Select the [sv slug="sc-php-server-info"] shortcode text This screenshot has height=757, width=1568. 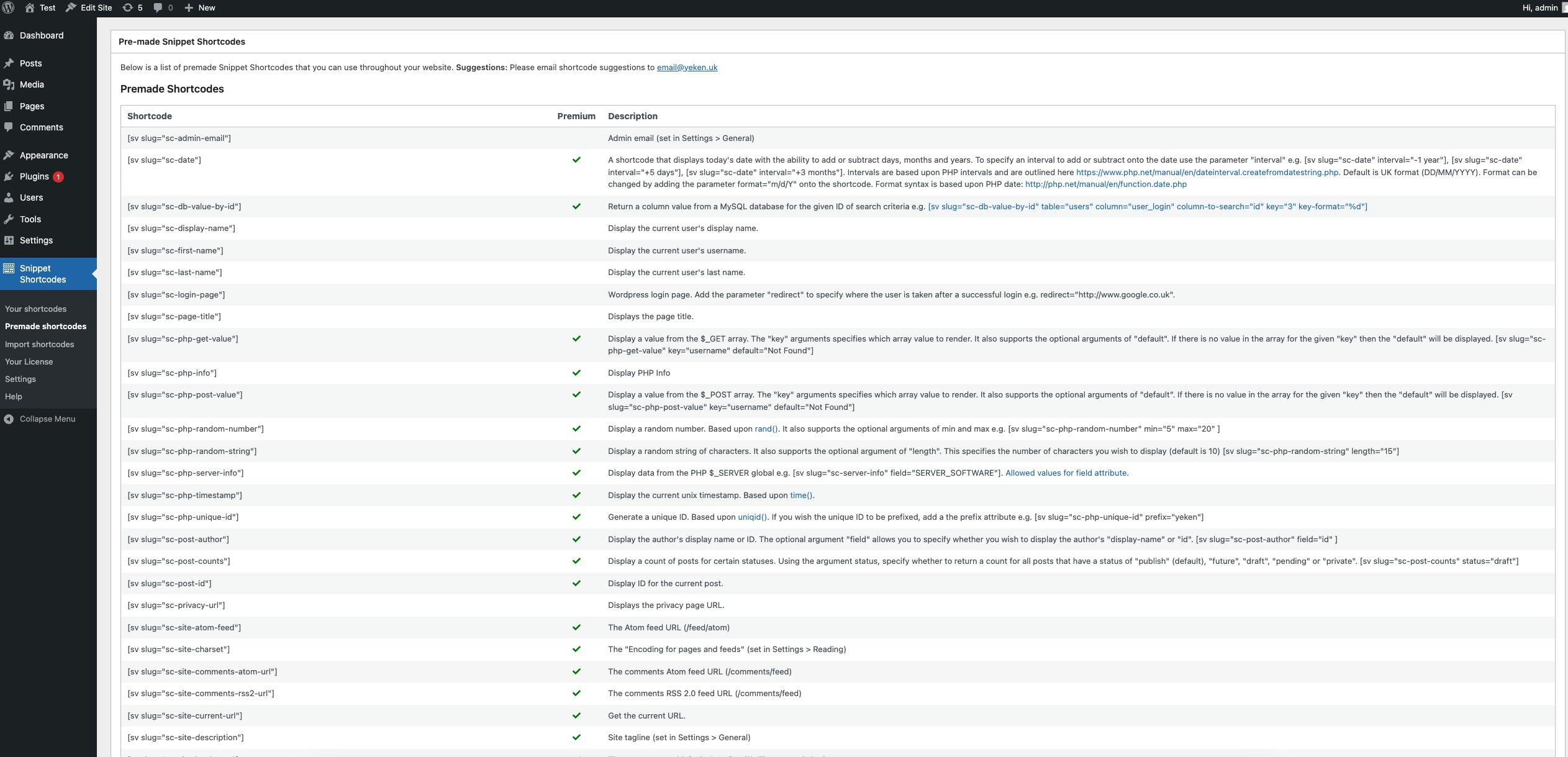tap(186, 473)
